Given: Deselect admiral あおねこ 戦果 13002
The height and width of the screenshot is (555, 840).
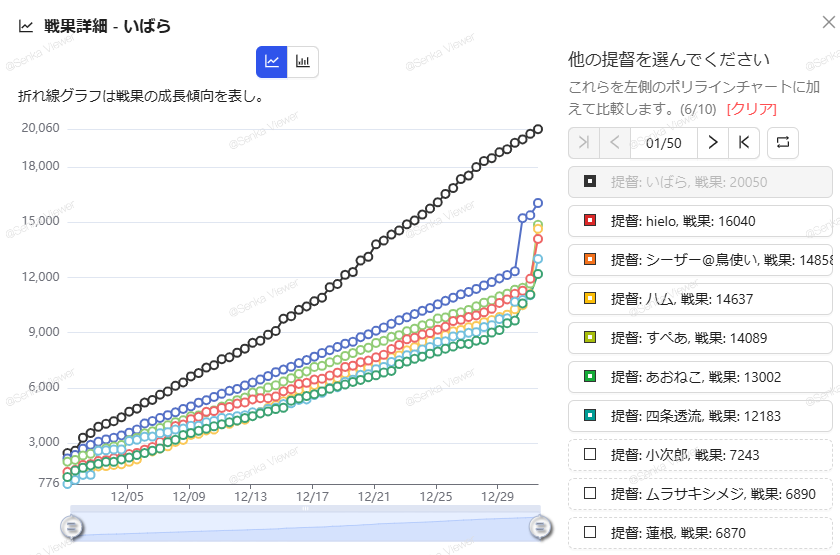Looking at the screenshot, I should pos(700,377).
